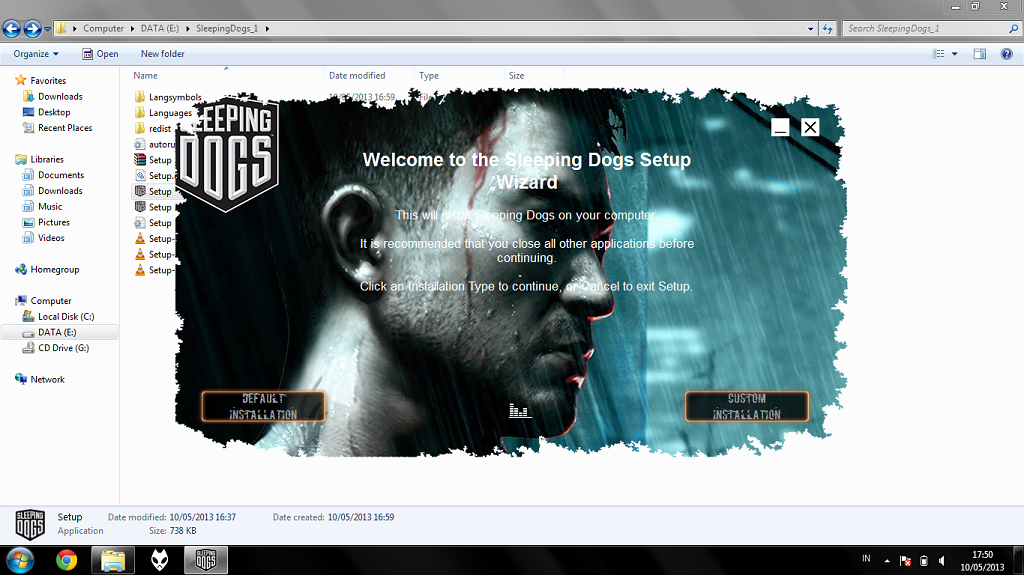Open recent pages dropdown beside forward arrow
Viewport: 1024px width, 575px height.
tap(48, 29)
